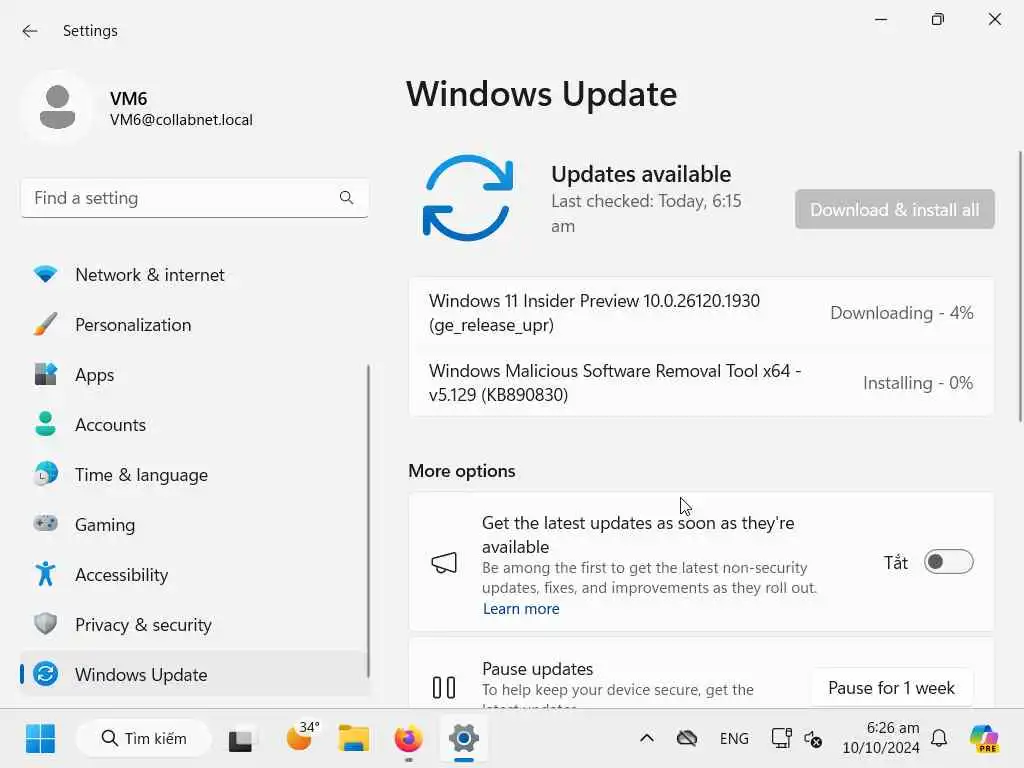
Task: Go to Apps settings
Action: pyautogui.click(x=195, y=375)
